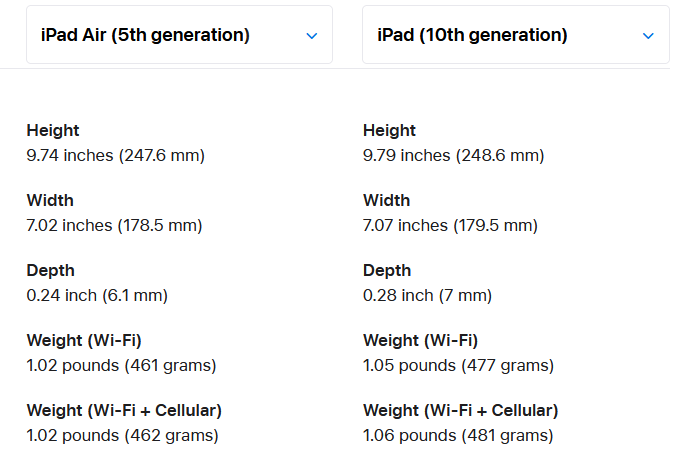Select the 1.06 pounds (481 grams) cellular weight
The width and height of the screenshot is (678, 471).
coord(458,435)
